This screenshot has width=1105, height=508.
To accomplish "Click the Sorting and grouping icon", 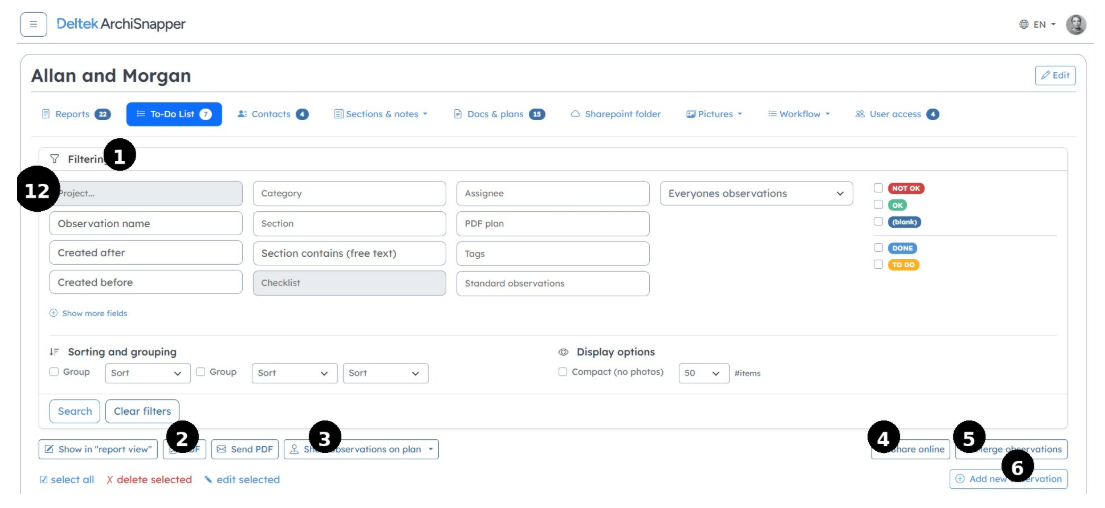I will click(54, 352).
